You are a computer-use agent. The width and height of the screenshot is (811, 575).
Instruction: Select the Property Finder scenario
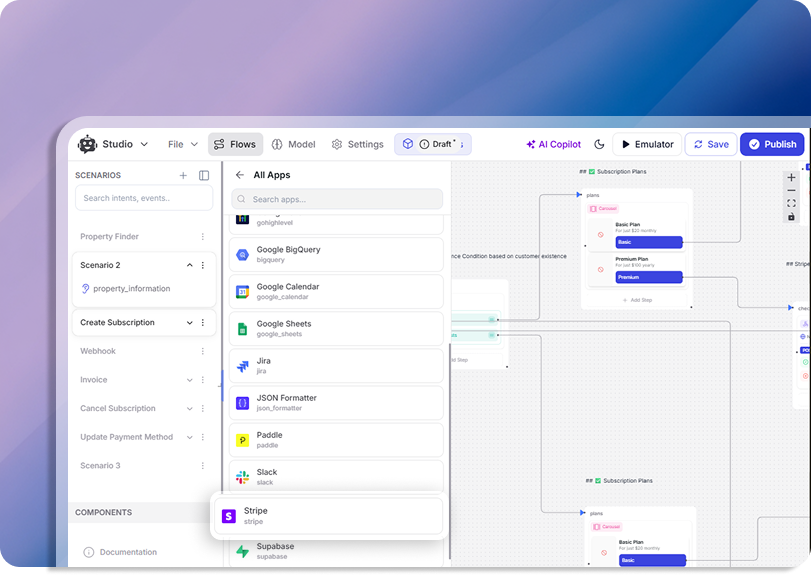tap(110, 236)
